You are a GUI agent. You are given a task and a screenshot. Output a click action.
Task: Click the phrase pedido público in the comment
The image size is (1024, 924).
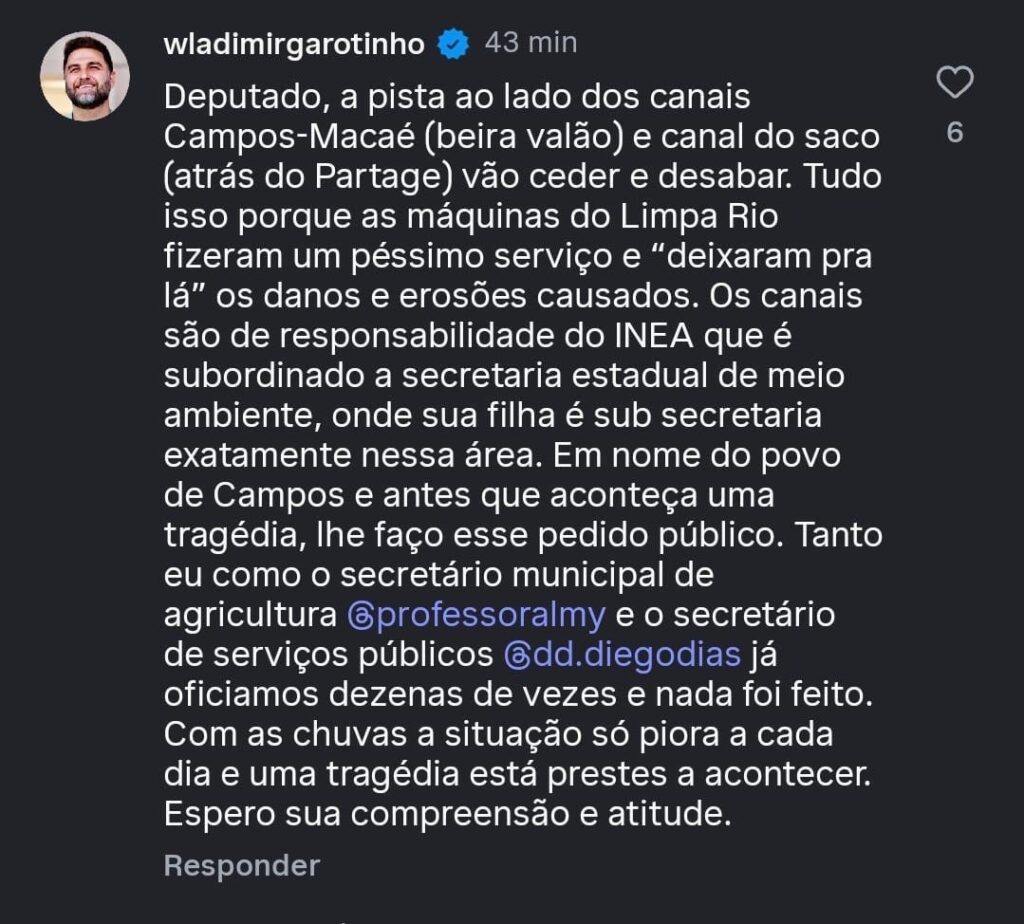pyautogui.click(x=660, y=535)
